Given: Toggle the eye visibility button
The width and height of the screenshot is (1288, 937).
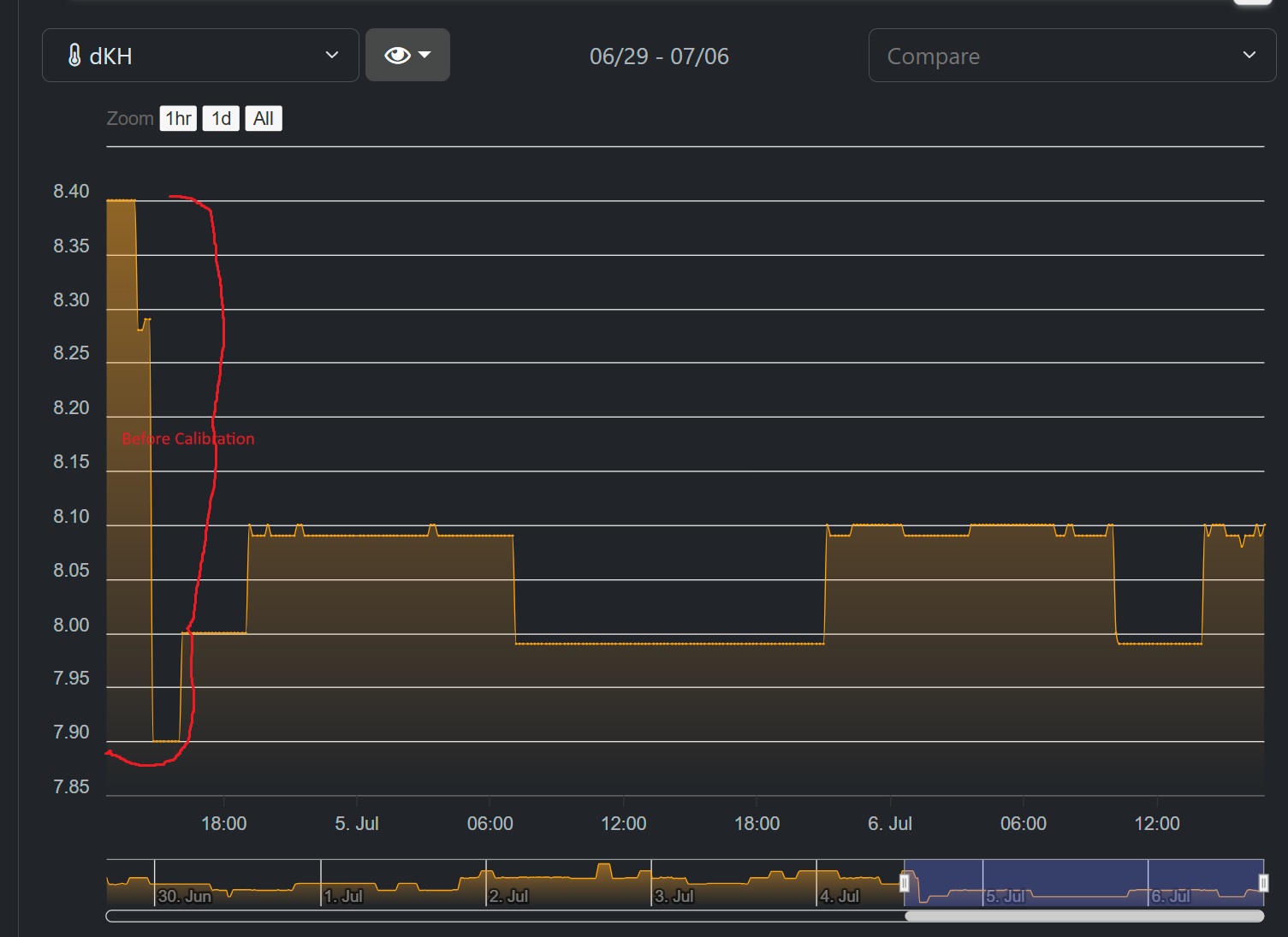Looking at the screenshot, I should coord(397,56).
